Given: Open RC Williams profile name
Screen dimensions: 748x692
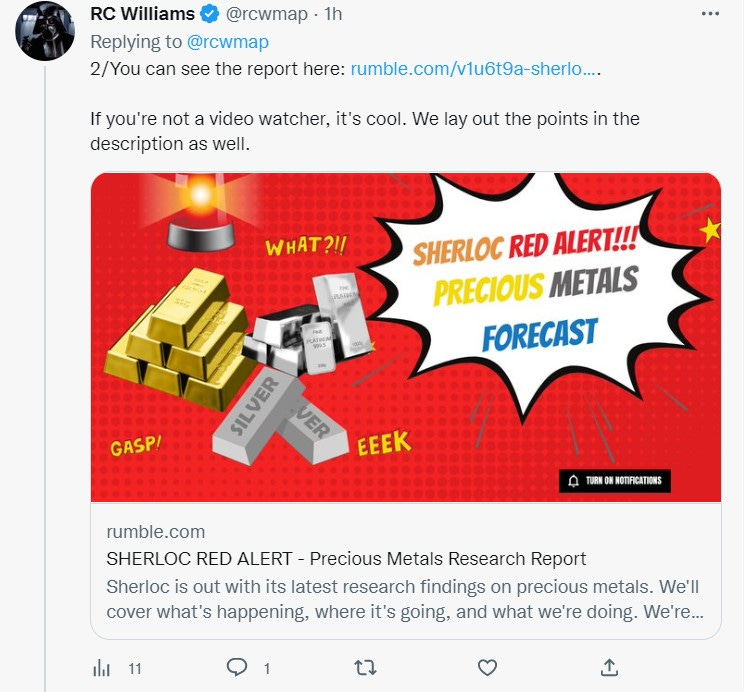Looking at the screenshot, I should tap(143, 14).
